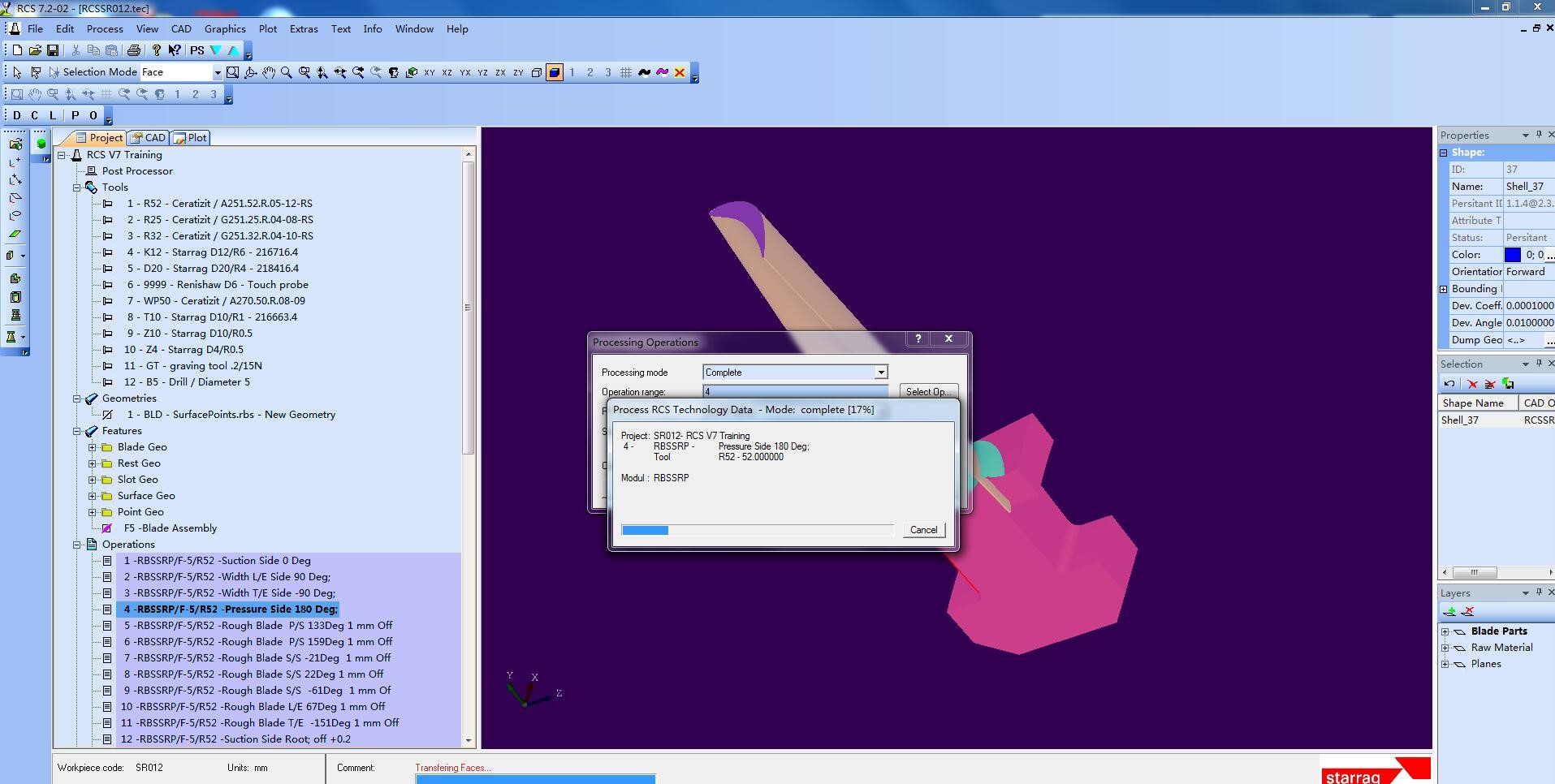Expand the Slot Geo folder
Viewport: 1555px width, 784px height.
[x=93, y=480]
